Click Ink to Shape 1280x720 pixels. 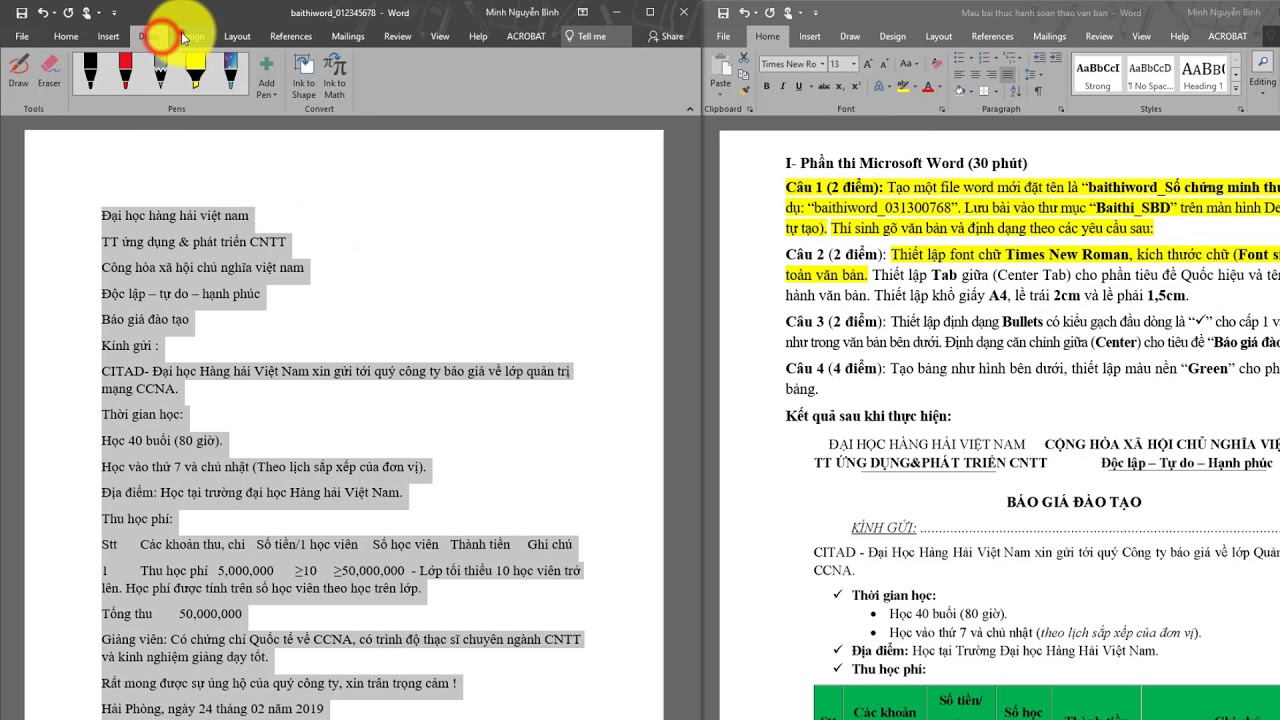303,76
